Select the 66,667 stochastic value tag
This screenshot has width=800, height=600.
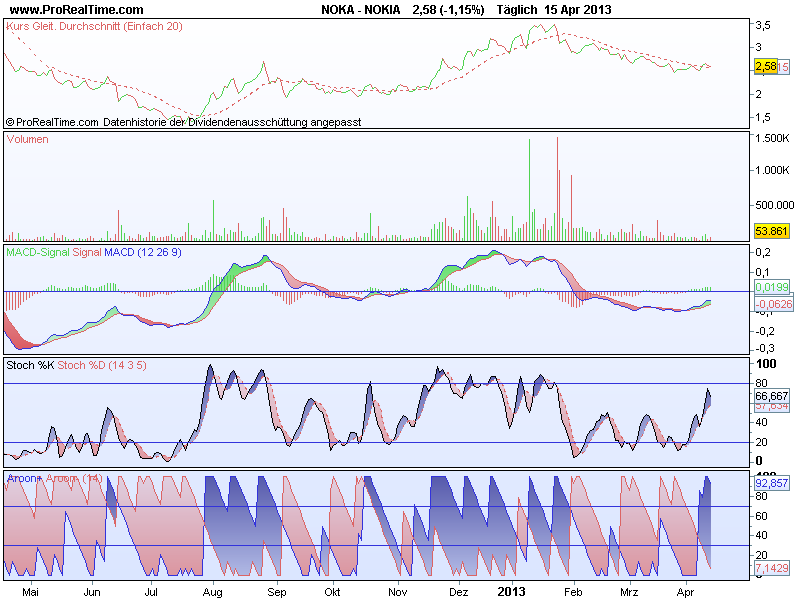click(x=772, y=396)
